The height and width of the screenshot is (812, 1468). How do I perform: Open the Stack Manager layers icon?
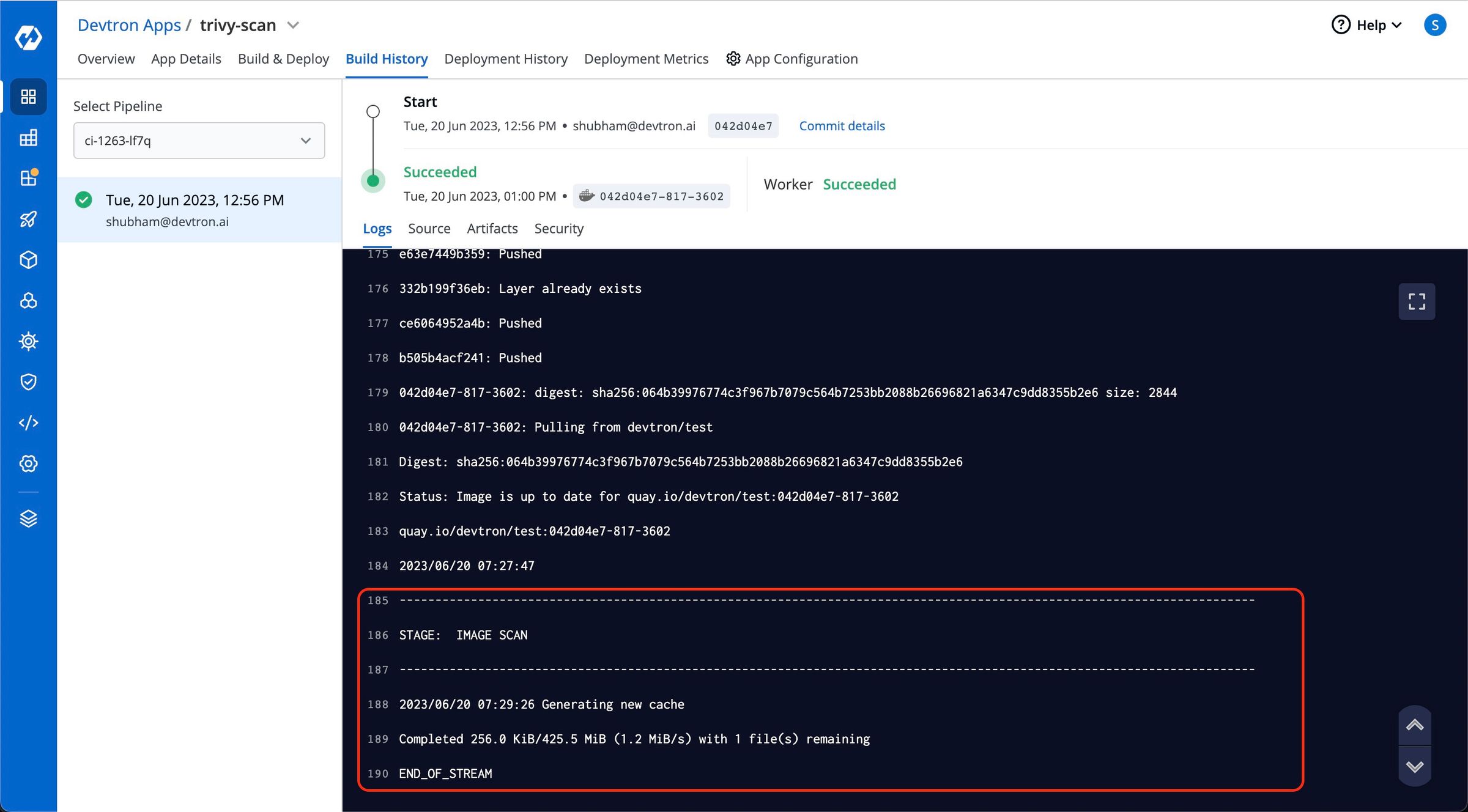[x=28, y=518]
